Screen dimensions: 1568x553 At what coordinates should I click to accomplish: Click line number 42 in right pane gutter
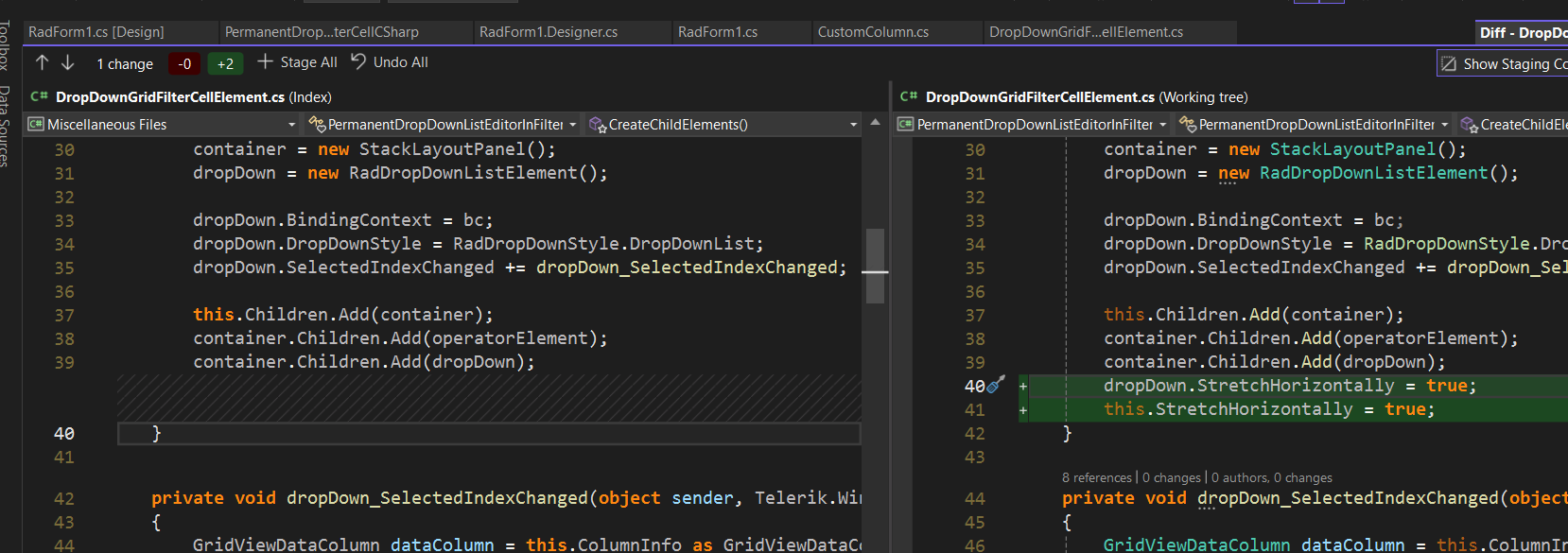click(x=975, y=434)
